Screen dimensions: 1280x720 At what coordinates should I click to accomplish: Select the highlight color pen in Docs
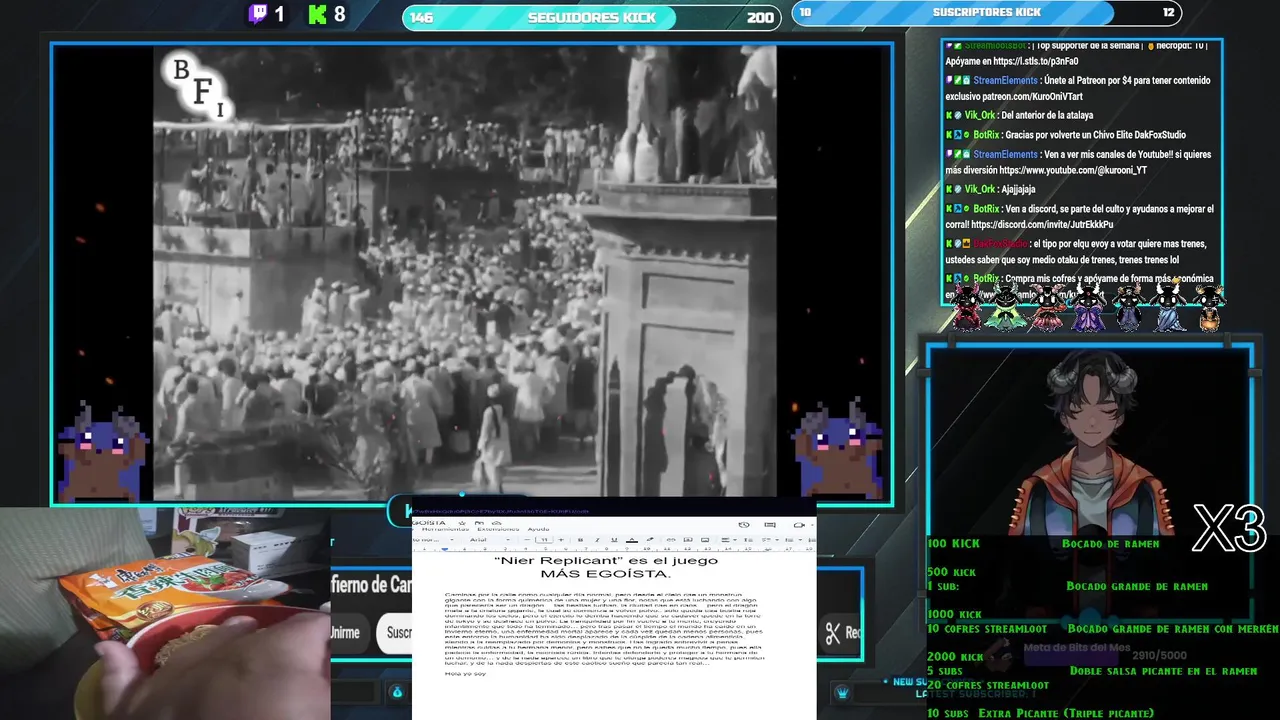point(650,540)
